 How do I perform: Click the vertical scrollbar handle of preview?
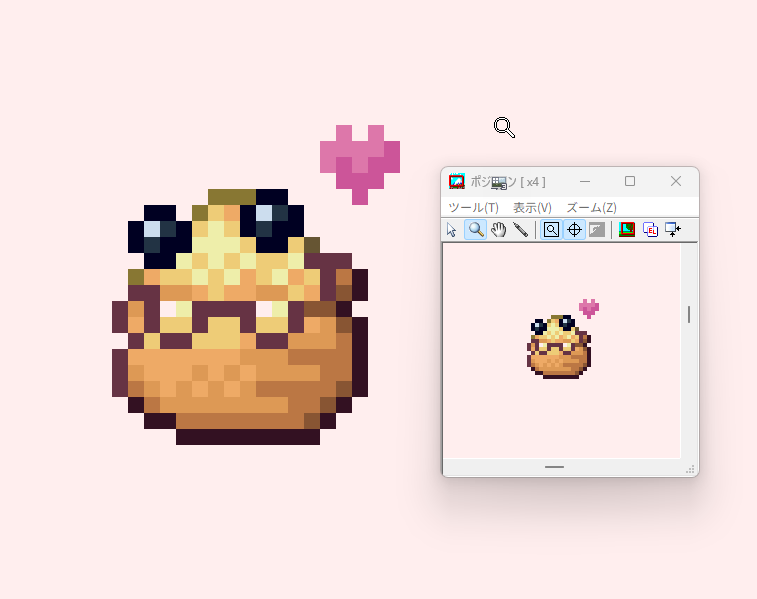(x=689, y=315)
